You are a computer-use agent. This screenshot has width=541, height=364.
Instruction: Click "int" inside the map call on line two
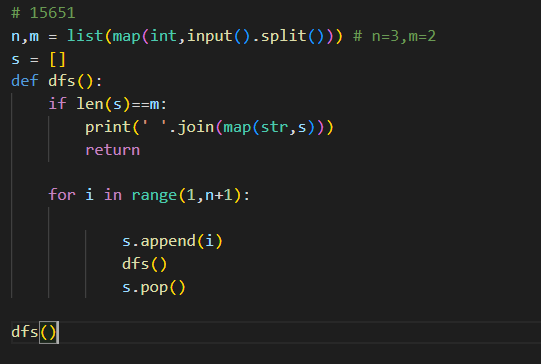point(164,36)
